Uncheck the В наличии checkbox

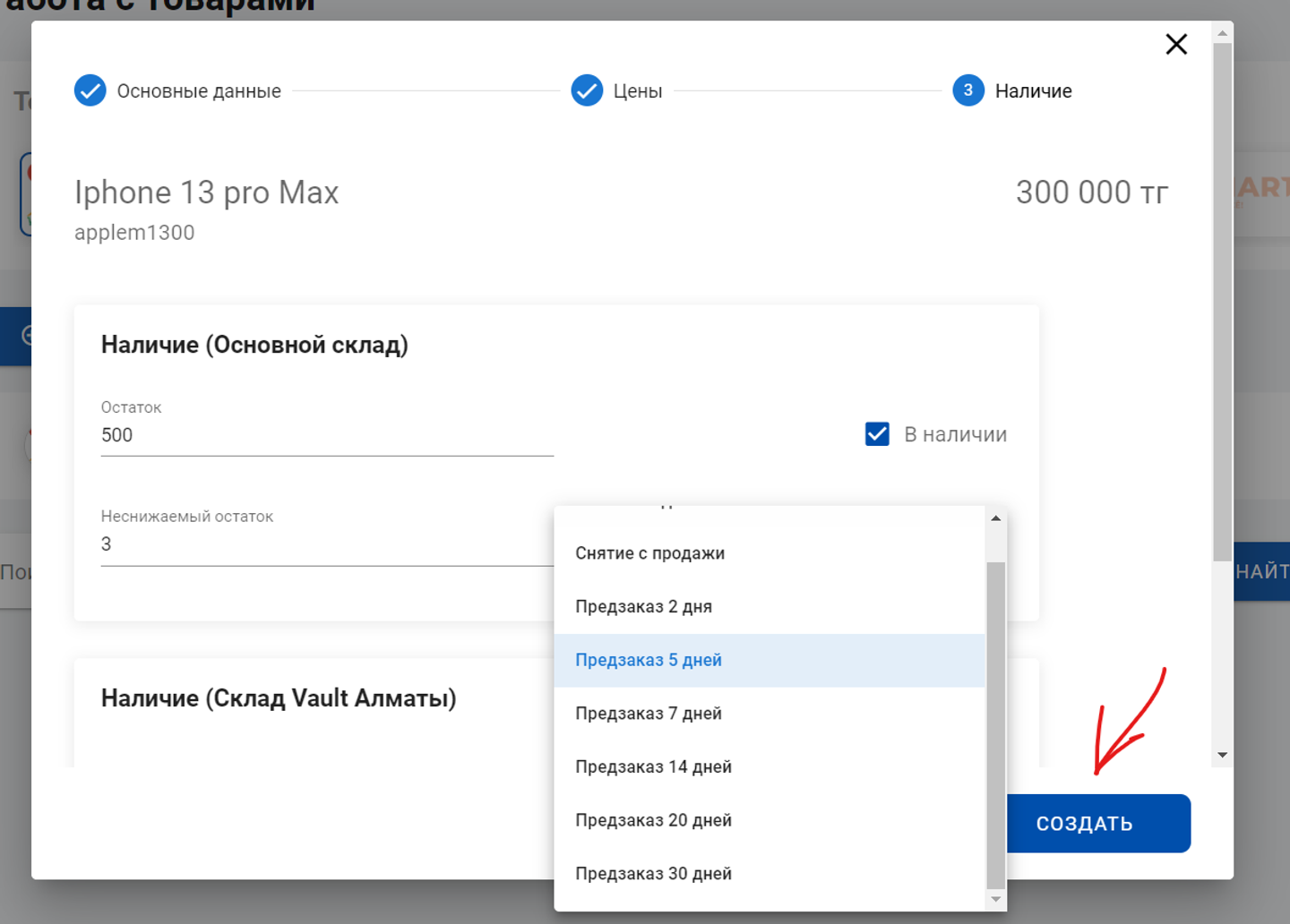[x=877, y=434]
